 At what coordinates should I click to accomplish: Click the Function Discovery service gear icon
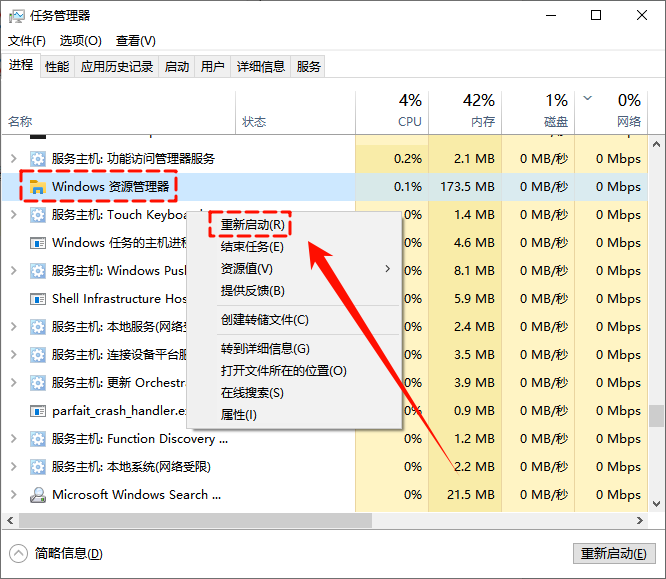pyautogui.click(x=38, y=438)
